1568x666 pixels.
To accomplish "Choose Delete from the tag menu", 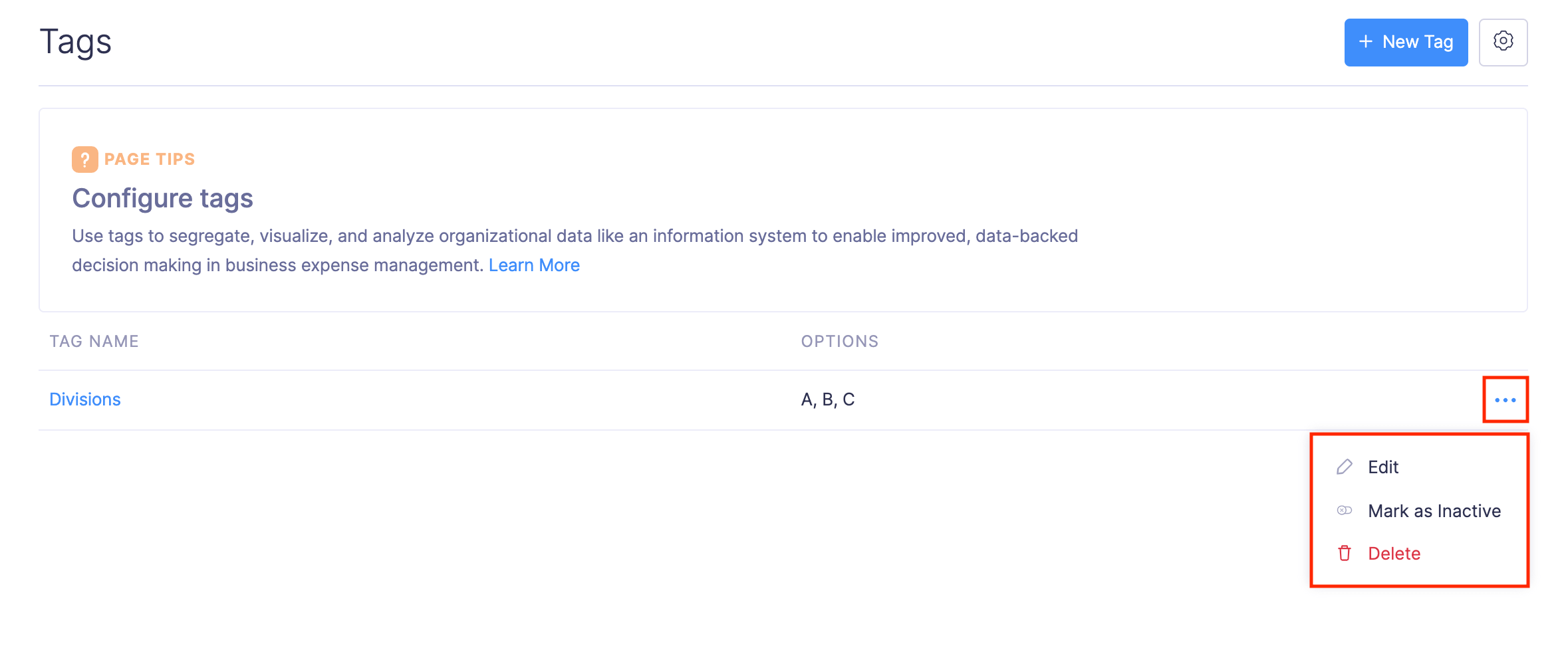I will coord(1394,554).
